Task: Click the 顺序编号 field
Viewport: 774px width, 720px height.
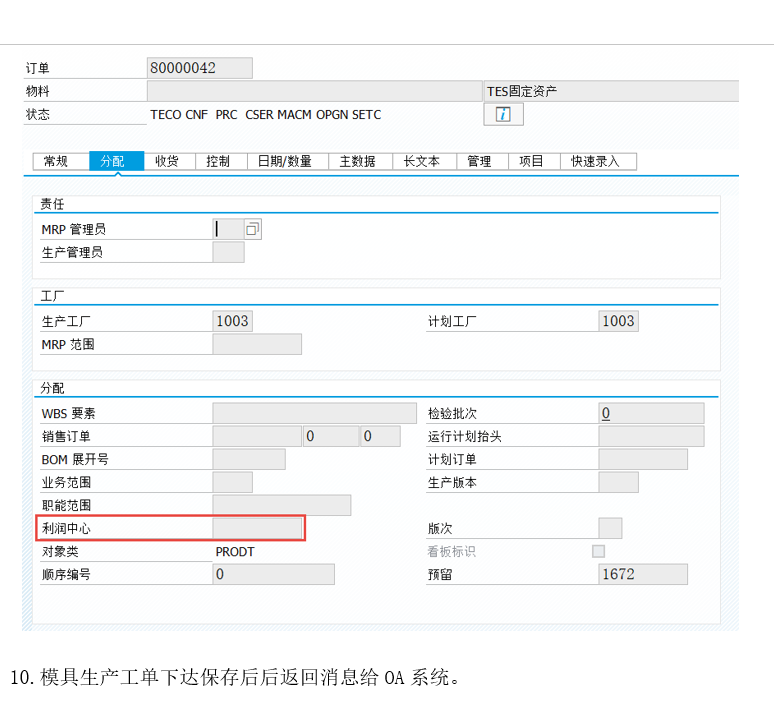Action: coord(273,574)
